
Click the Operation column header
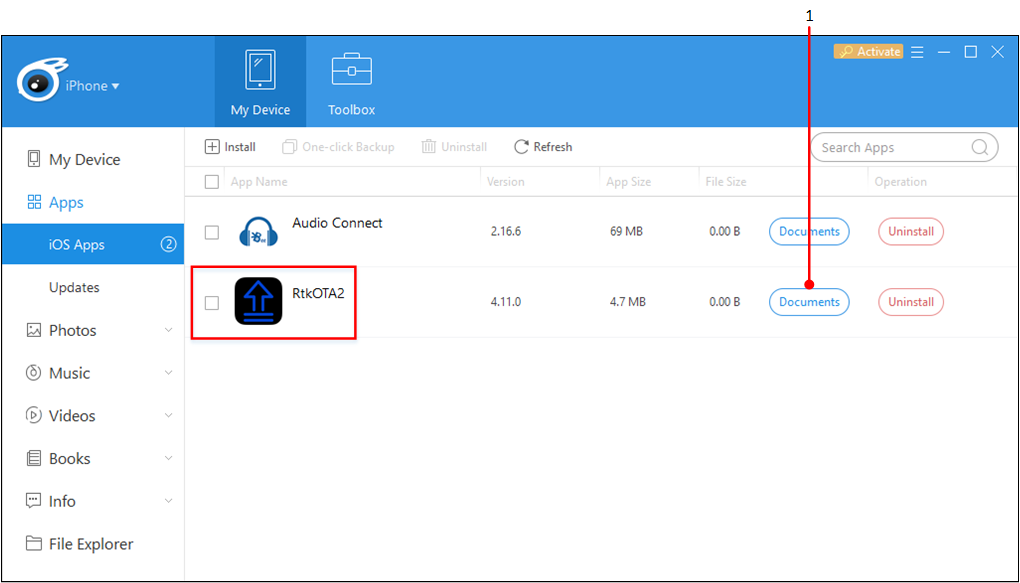tap(900, 182)
